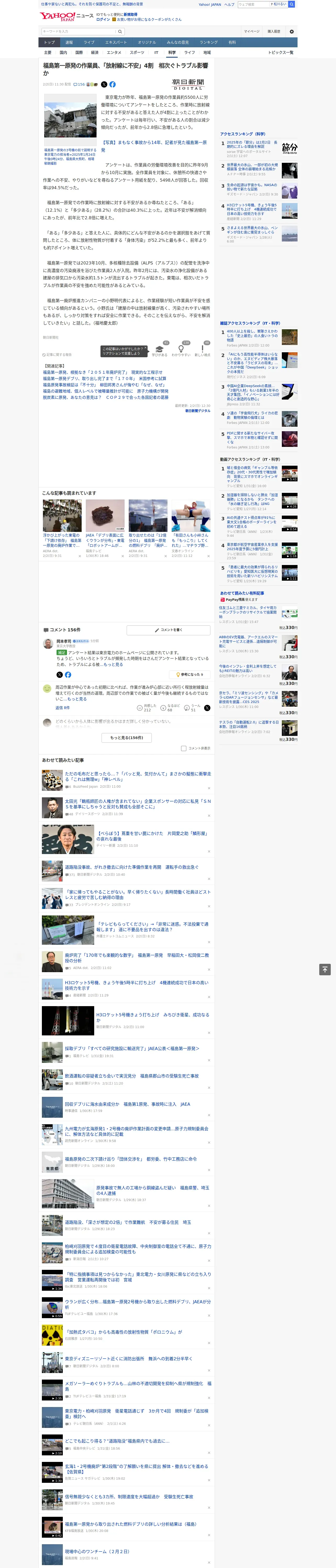Screen dimensions: 336x1568
Task: Open the エキスパート main tab
Action: (x=116, y=43)
